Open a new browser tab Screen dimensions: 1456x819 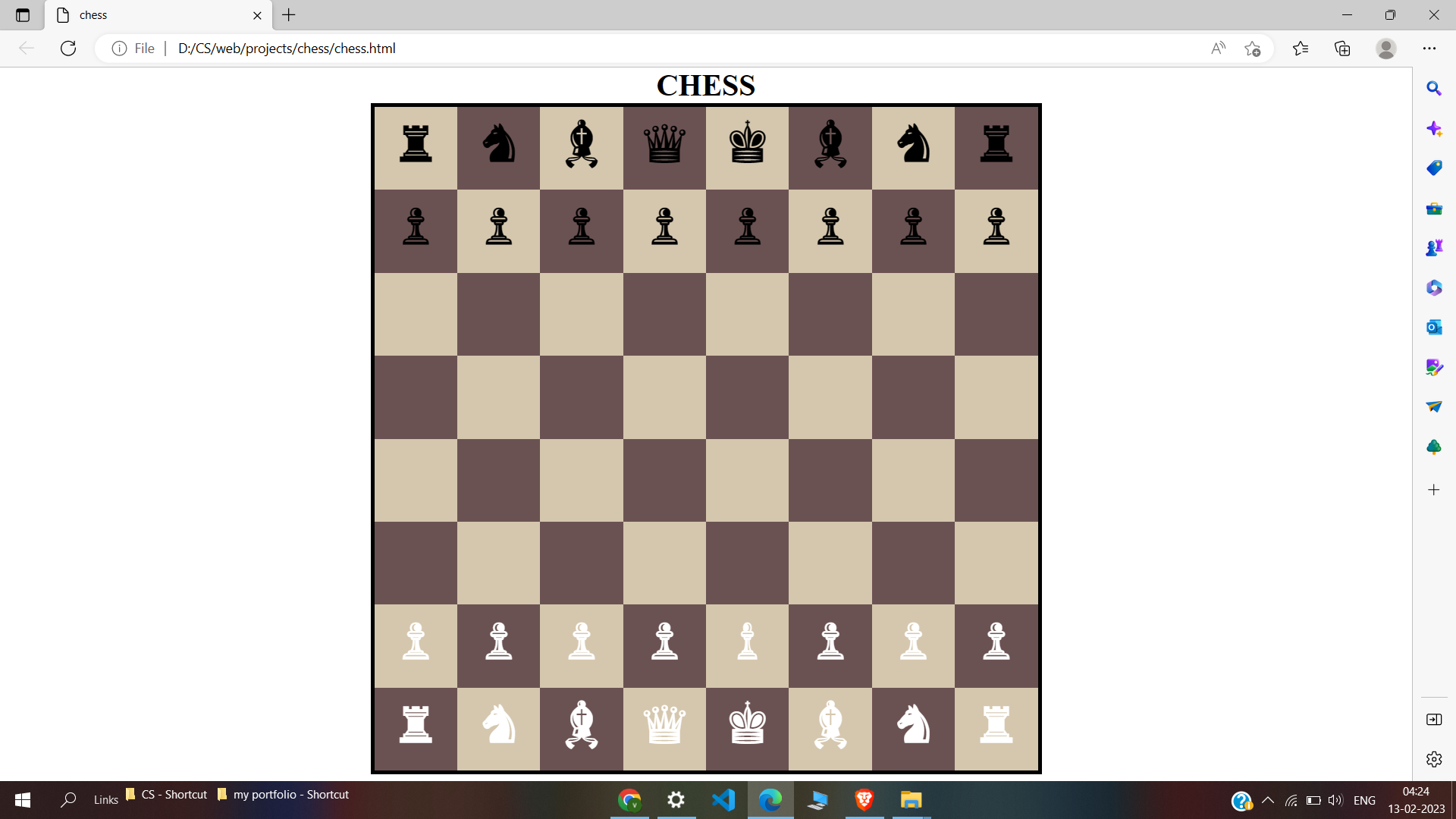point(288,15)
